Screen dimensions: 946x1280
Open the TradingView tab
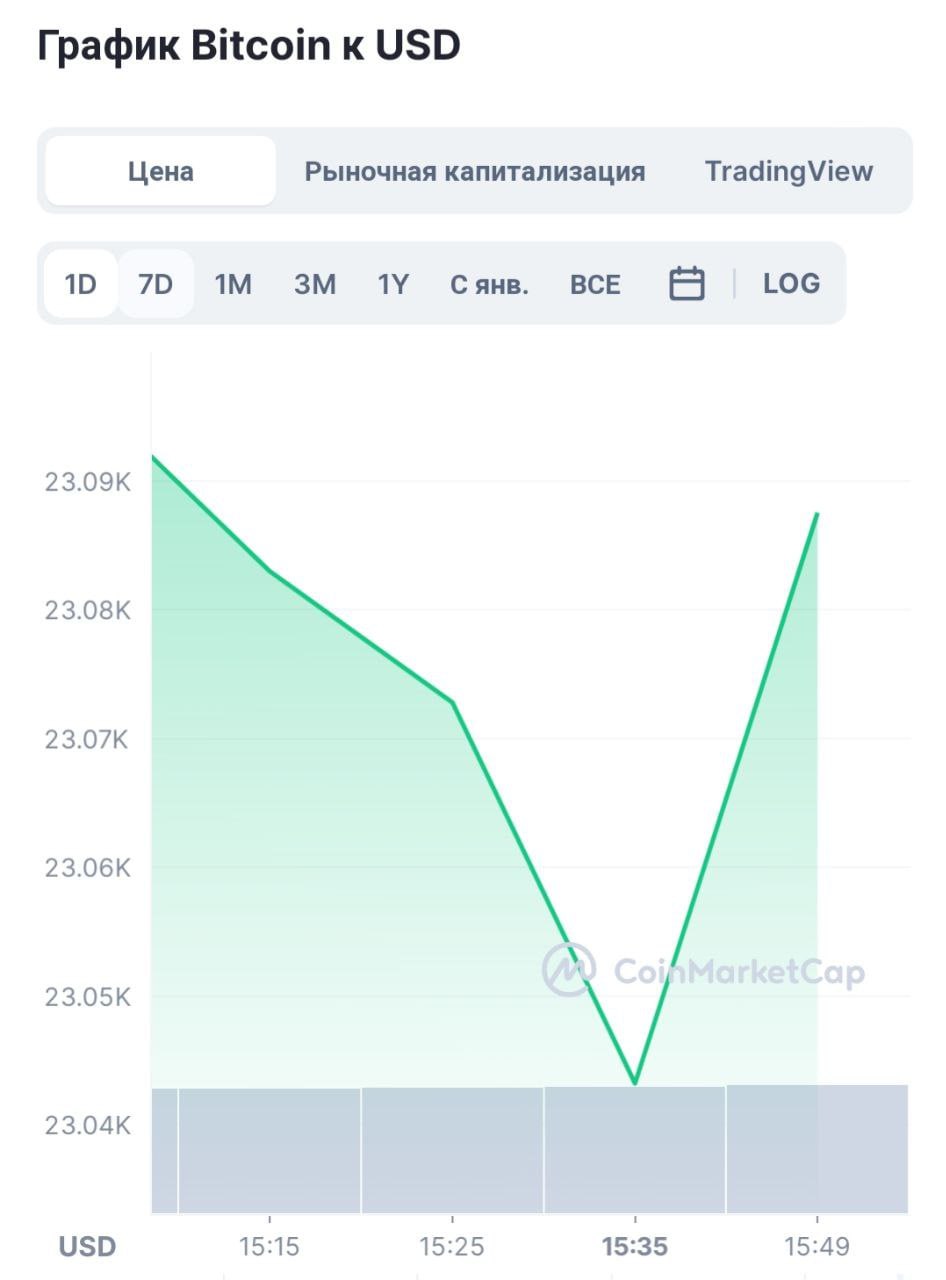[789, 171]
